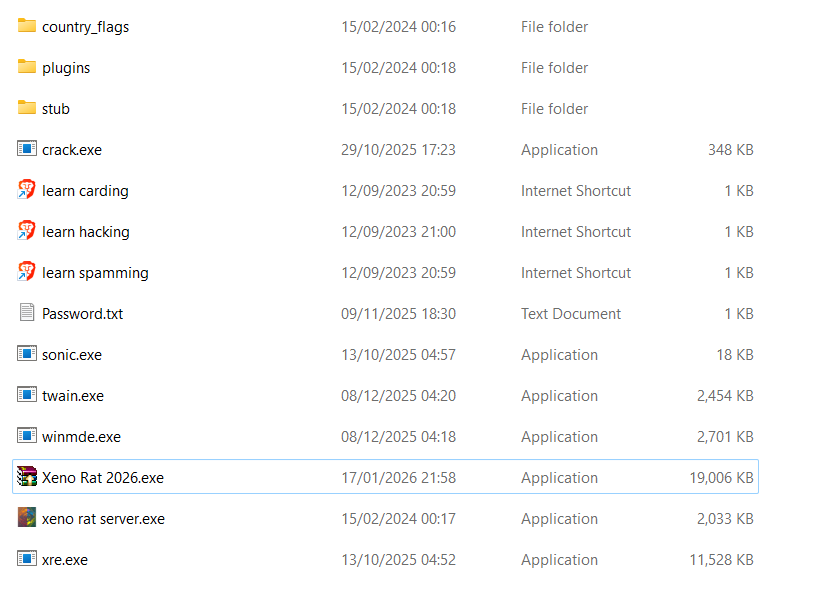This screenshot has width=826, height=611.
Task: Select the crack.exe file name
Action: (x=72, y=150)
